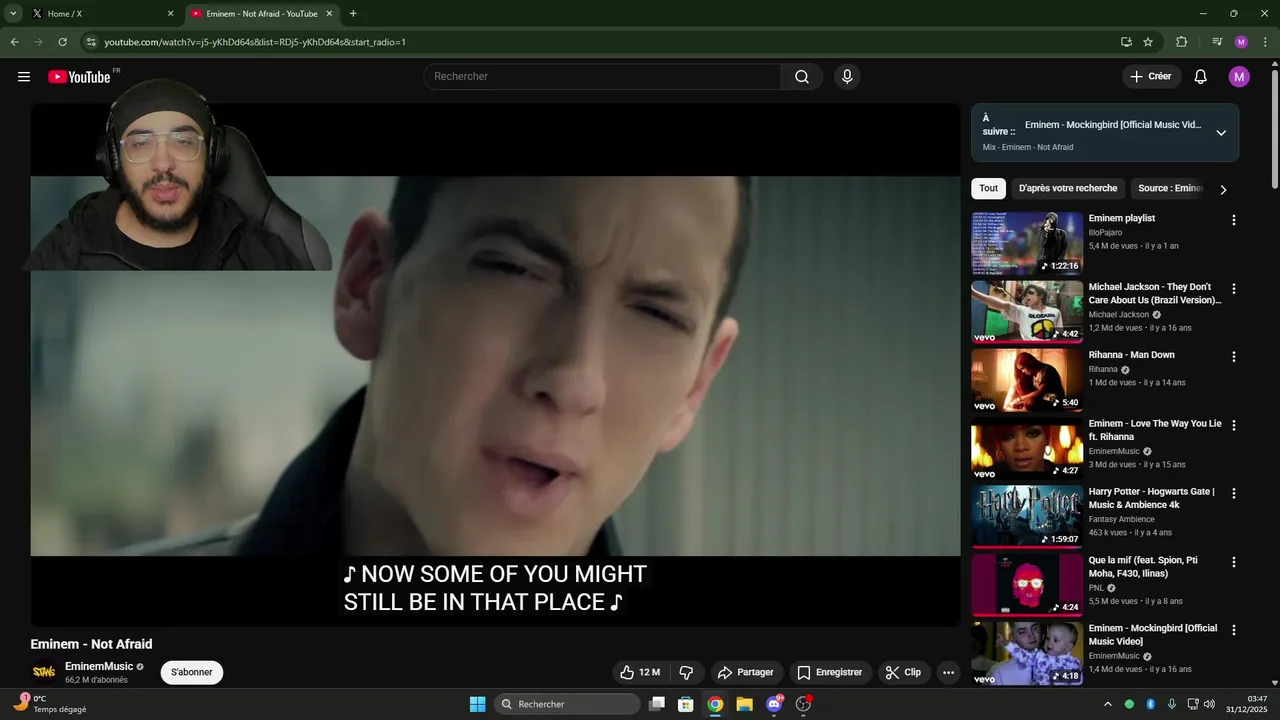Select the Tout filter chip
The width and height of the screenshot is (1280, 720).
(988, 188)
